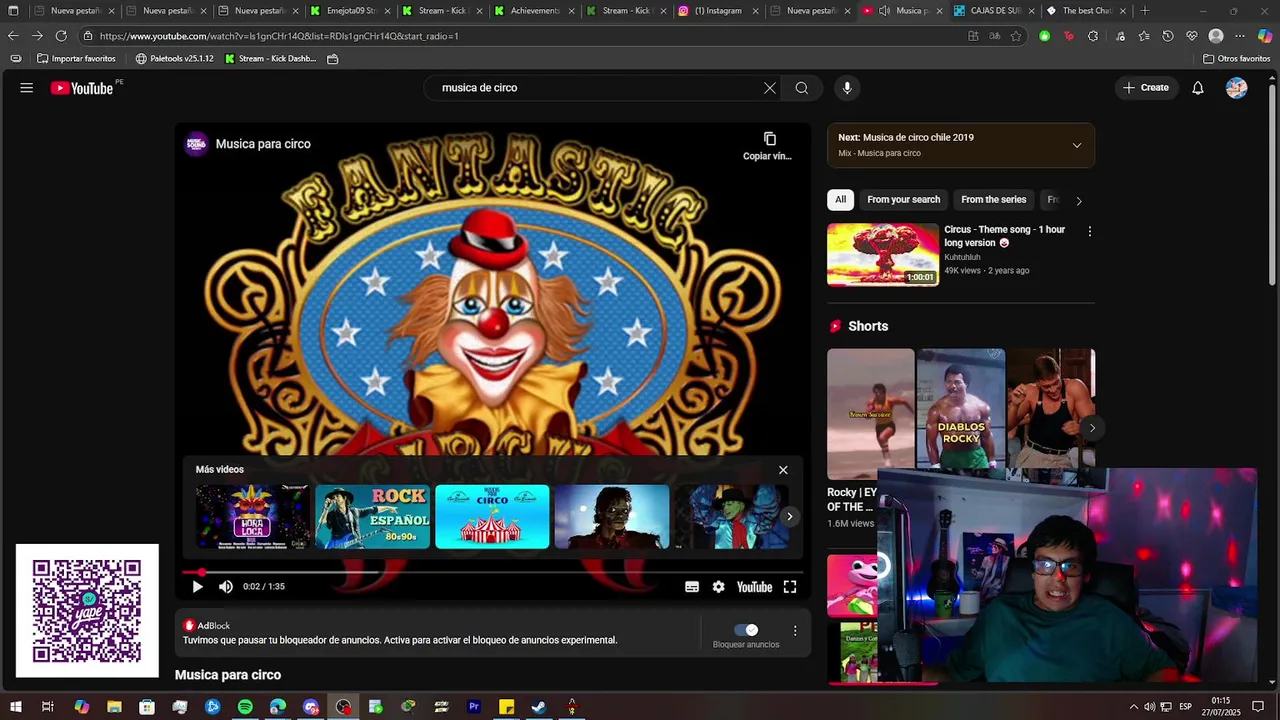Image resolution: width=1280 pixels, height=720 pixels.
Task: Mute the video player volume
Action: [x=226, y=587]
